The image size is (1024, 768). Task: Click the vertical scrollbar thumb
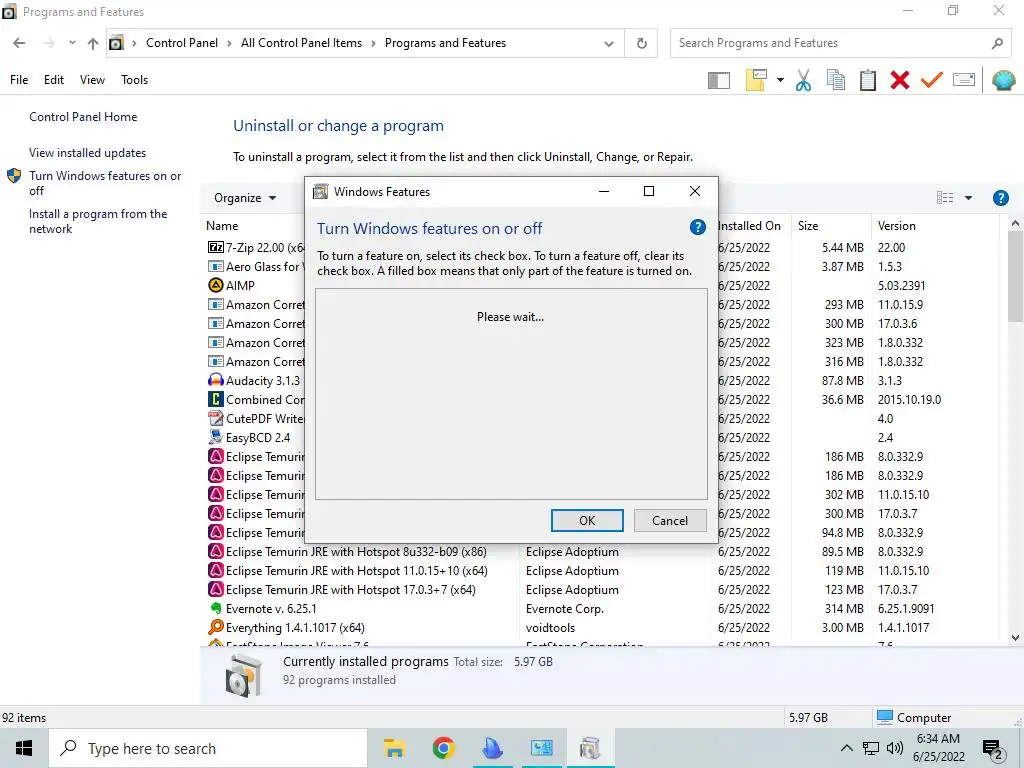click(1015, 276)
